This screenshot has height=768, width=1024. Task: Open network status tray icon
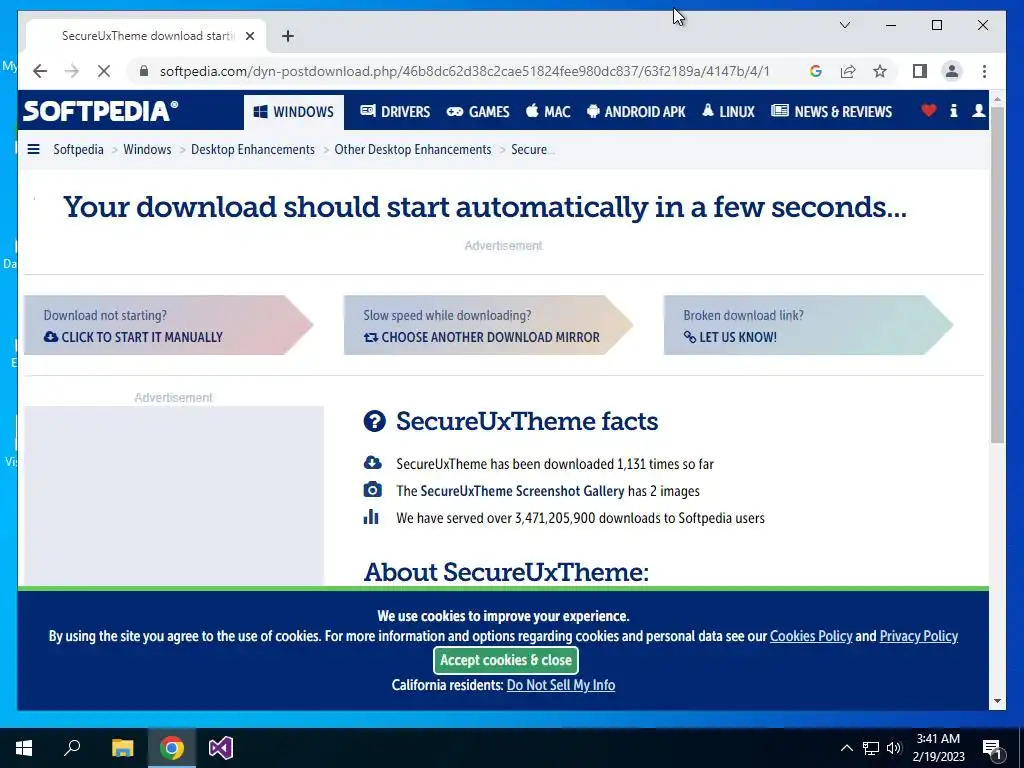pos(871,748)
